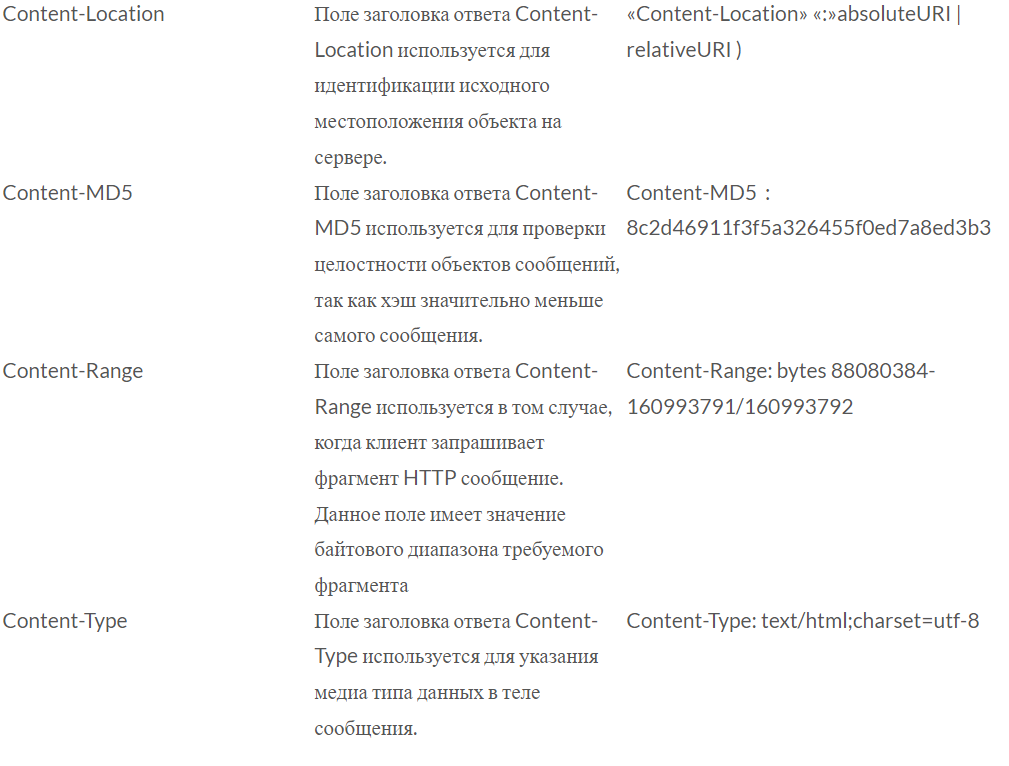Screen dimensions: 1009x766
Task: Click the phrase 'байтового диапазона требуемого'
Action: 459,550
